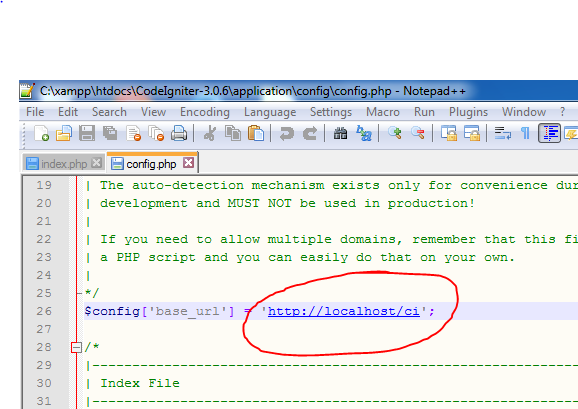This screenshot has width=578, height=409.
Task: Select the config.php tab
Action: point(151,164)
